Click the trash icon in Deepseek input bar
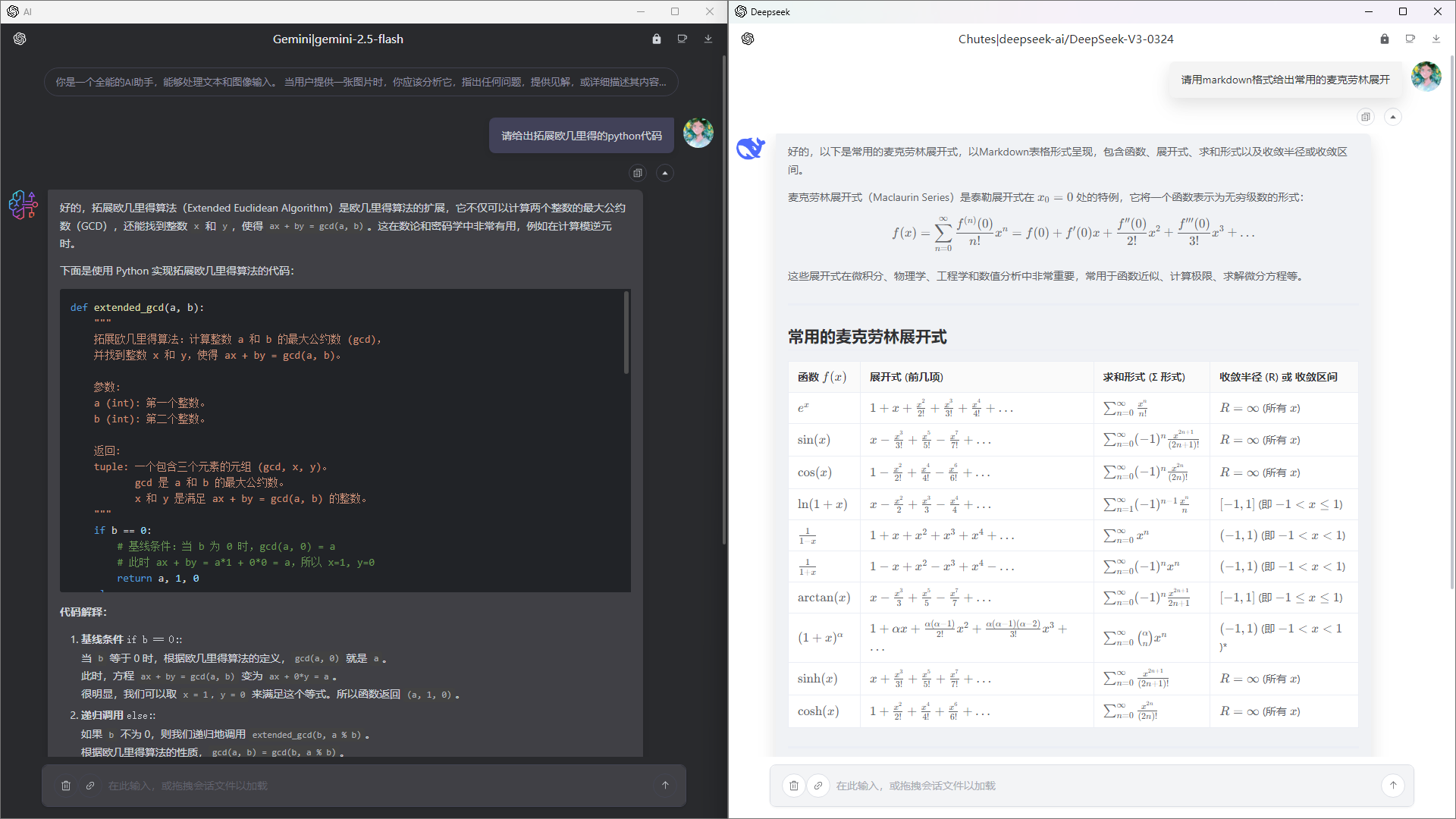 pyautogui.click(x=794, y=786)
